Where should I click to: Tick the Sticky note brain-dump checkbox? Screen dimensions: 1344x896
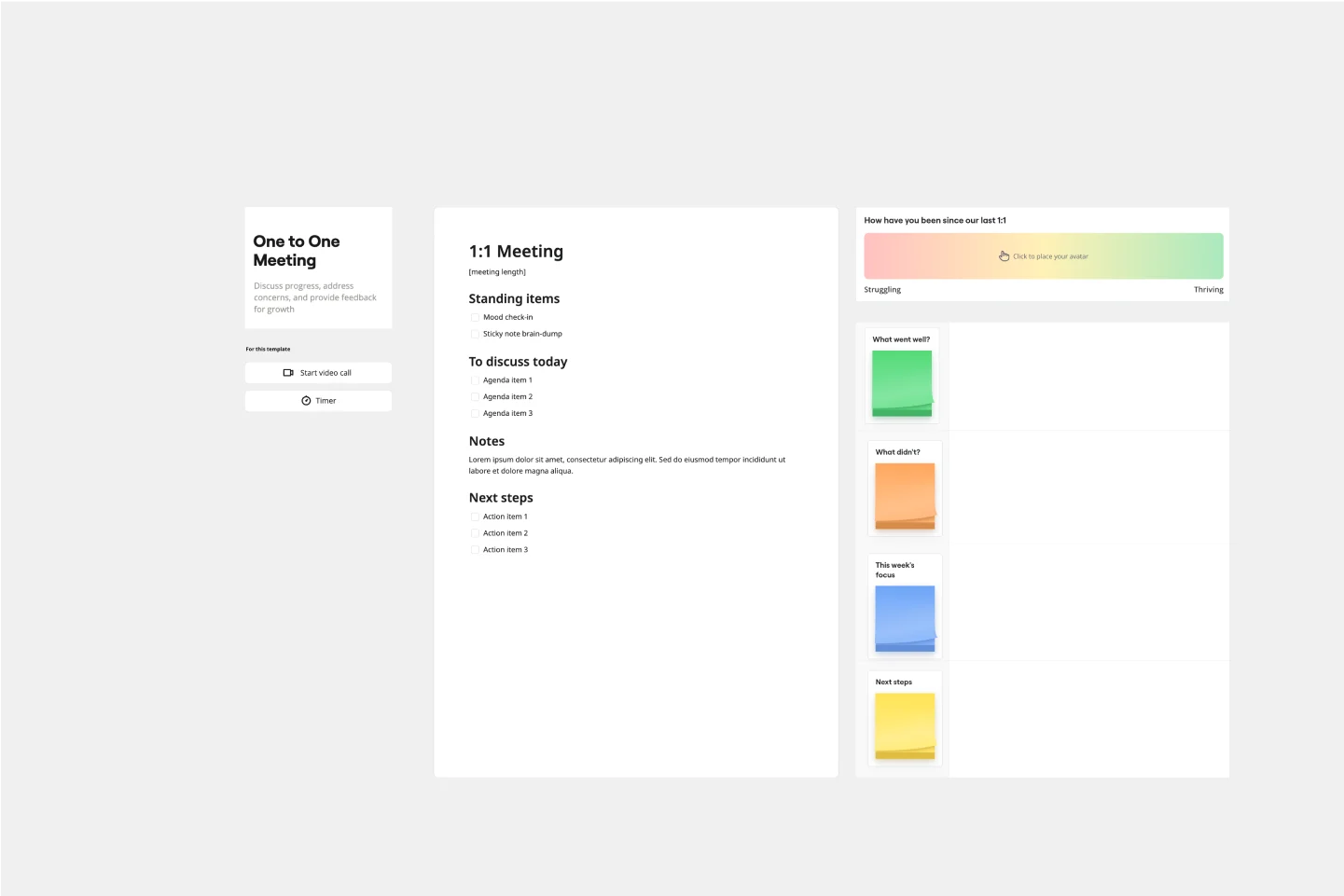tap(475, 334)
